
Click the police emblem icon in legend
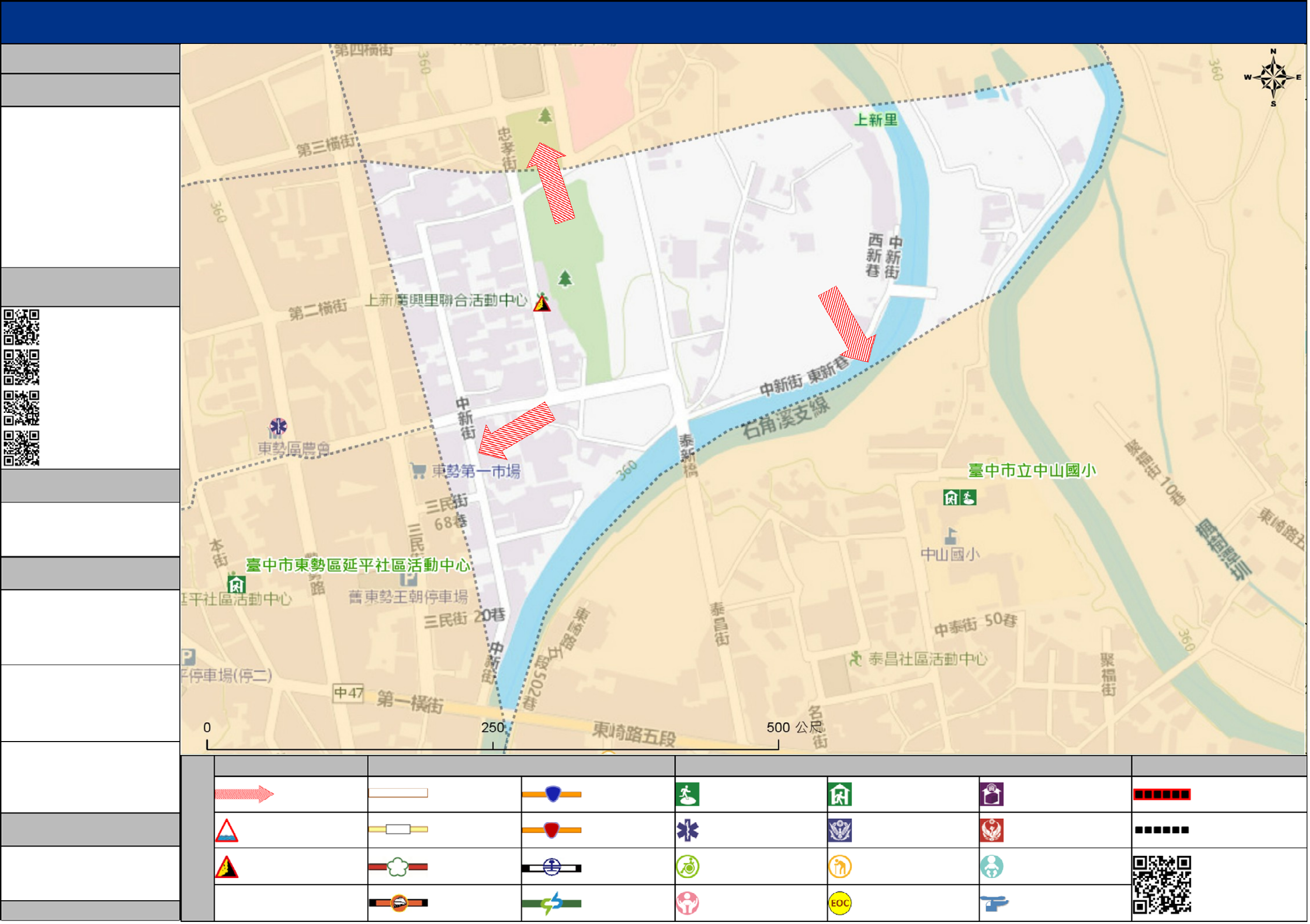point(841,831)
